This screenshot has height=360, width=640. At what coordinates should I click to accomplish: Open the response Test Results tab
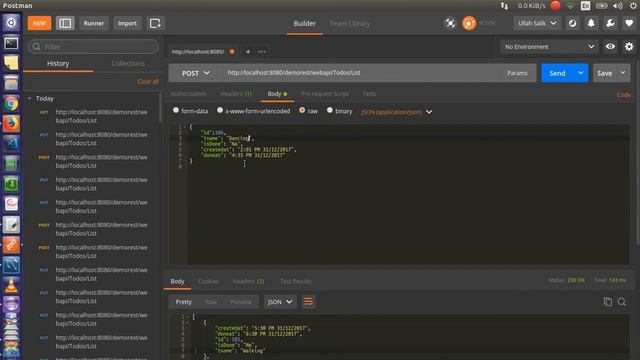(296, 281)
